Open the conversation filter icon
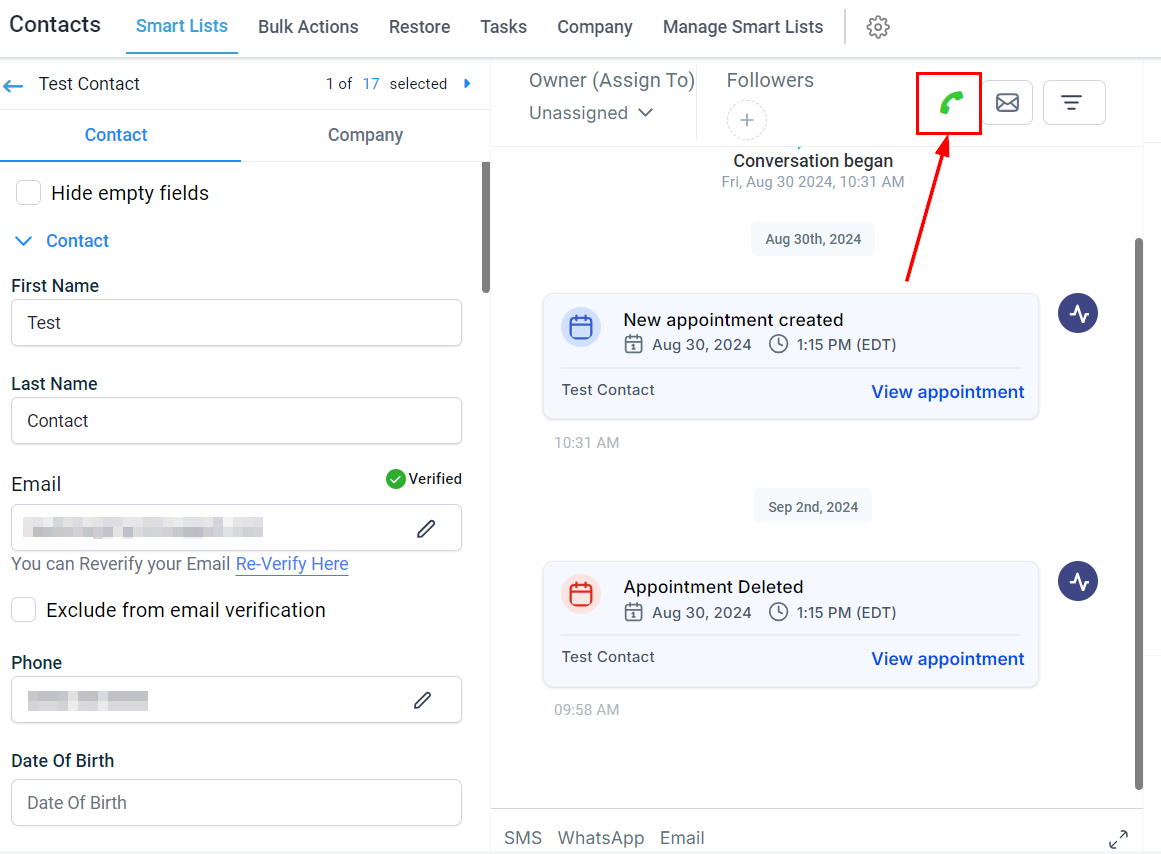 (1074, 102)
